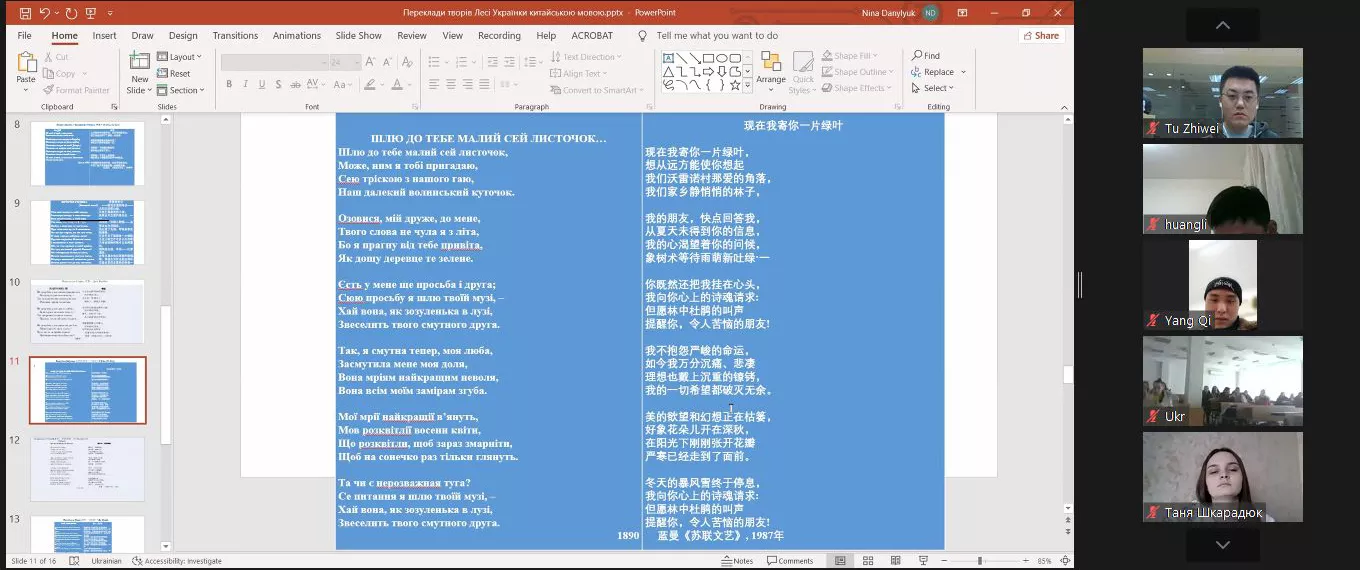Screen dimensions: 1360x570
Task: Click the zoom slider in the status bar
Action: (x=980, y=561)
